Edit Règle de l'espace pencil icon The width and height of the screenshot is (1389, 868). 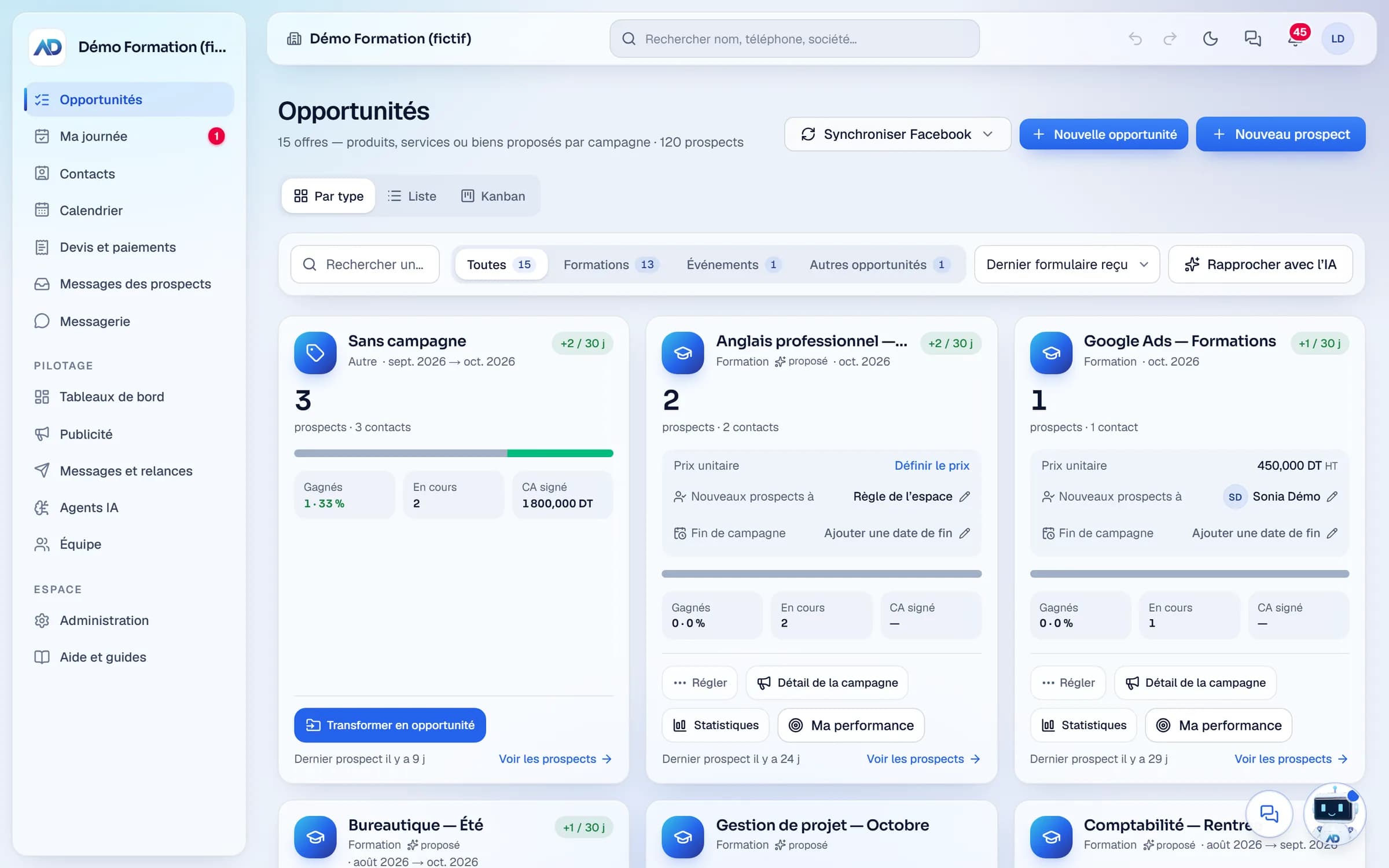[x=964, y=496]
